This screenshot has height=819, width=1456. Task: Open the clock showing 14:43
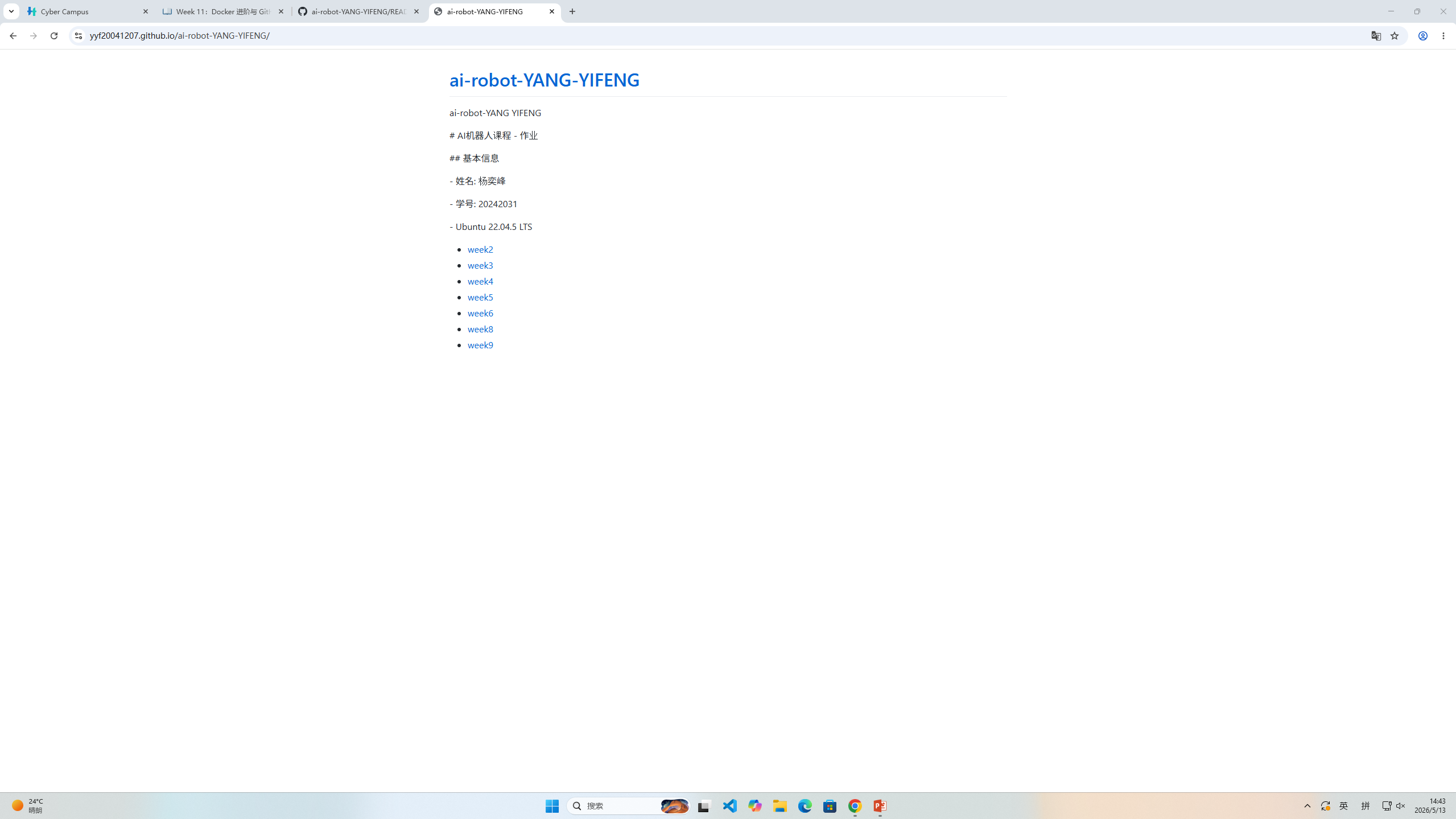[x=1430, y=806]
